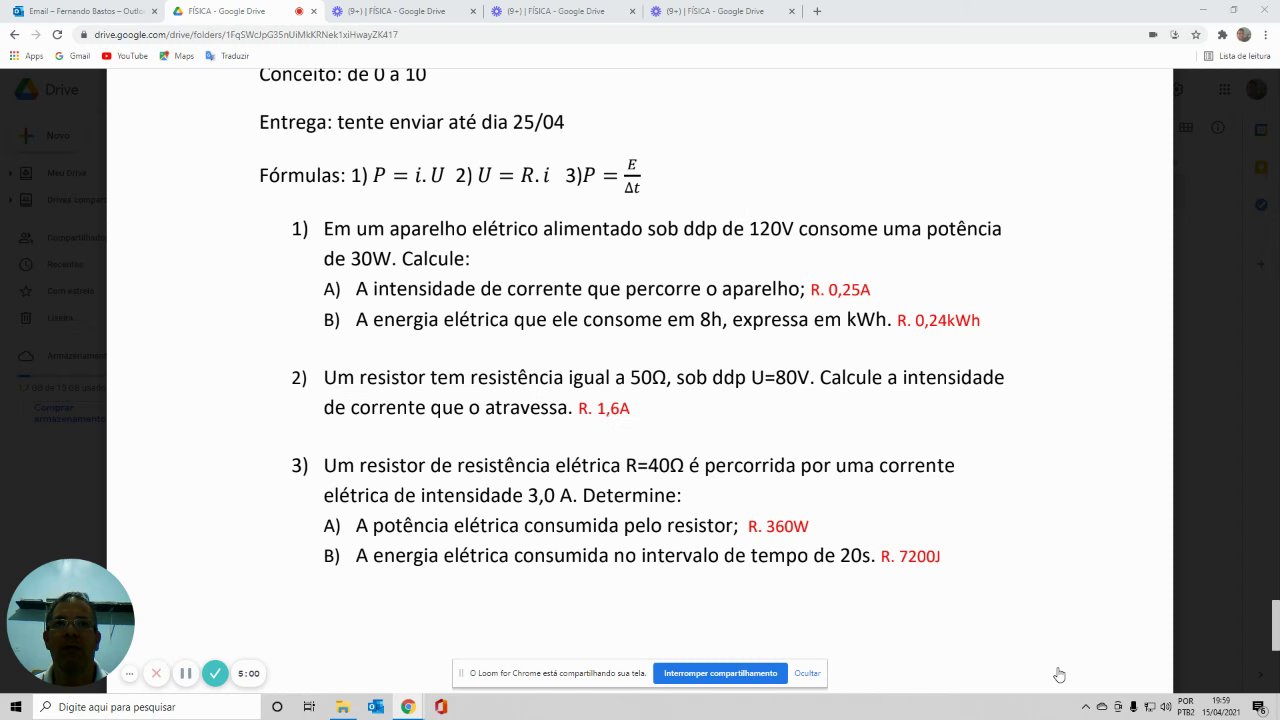Go back in the browser

tap(14, 34)
